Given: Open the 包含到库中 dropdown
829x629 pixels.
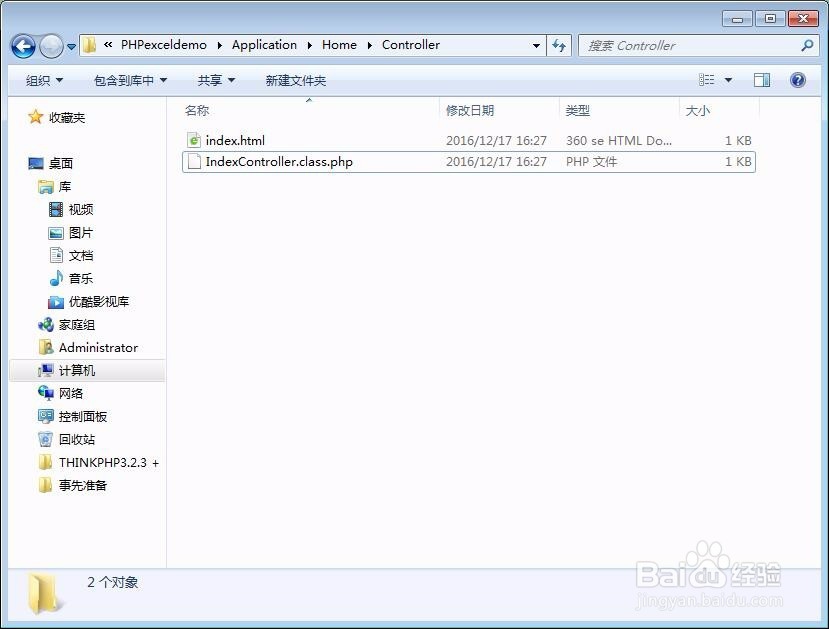Looking at the screenshot, I should (129, 80).
